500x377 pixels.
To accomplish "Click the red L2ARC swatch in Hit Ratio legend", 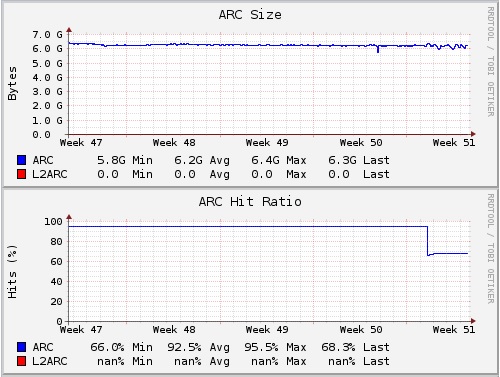I will [x=22, y=361].
